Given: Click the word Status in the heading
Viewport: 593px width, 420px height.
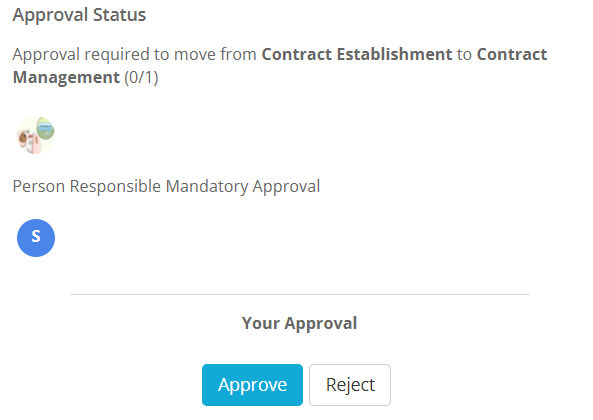Looking at the screenshot, I should coord(120,15).
